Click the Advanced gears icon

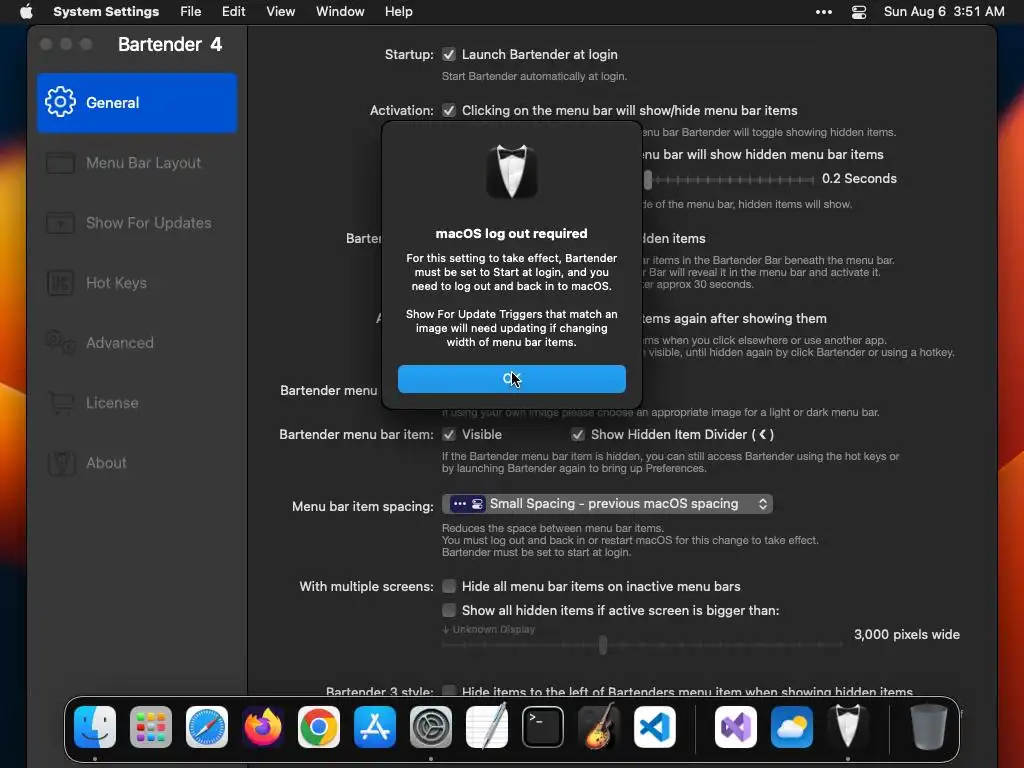(x=60, y=342)
